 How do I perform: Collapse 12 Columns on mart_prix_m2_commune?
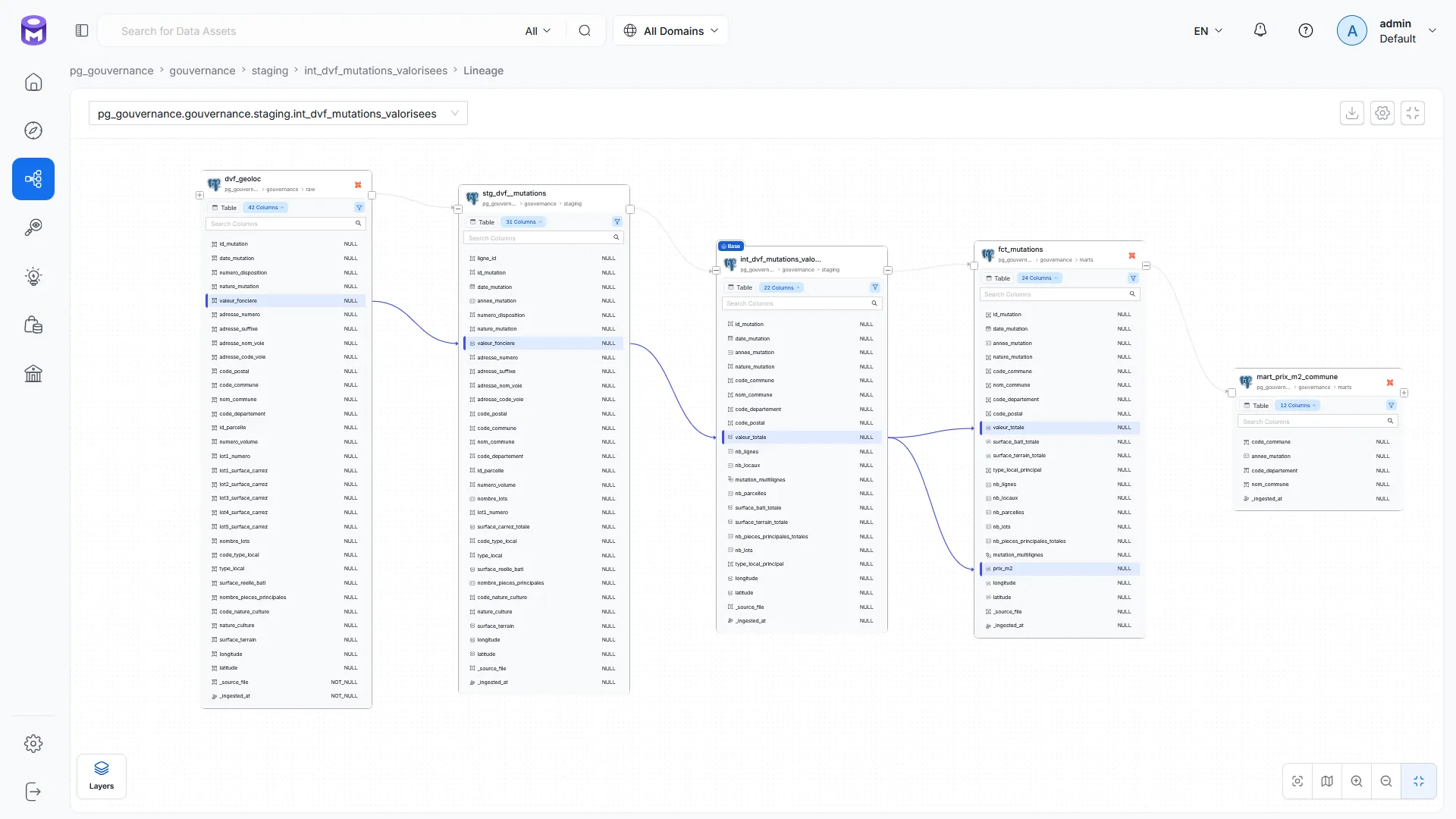coord(1298,406)
